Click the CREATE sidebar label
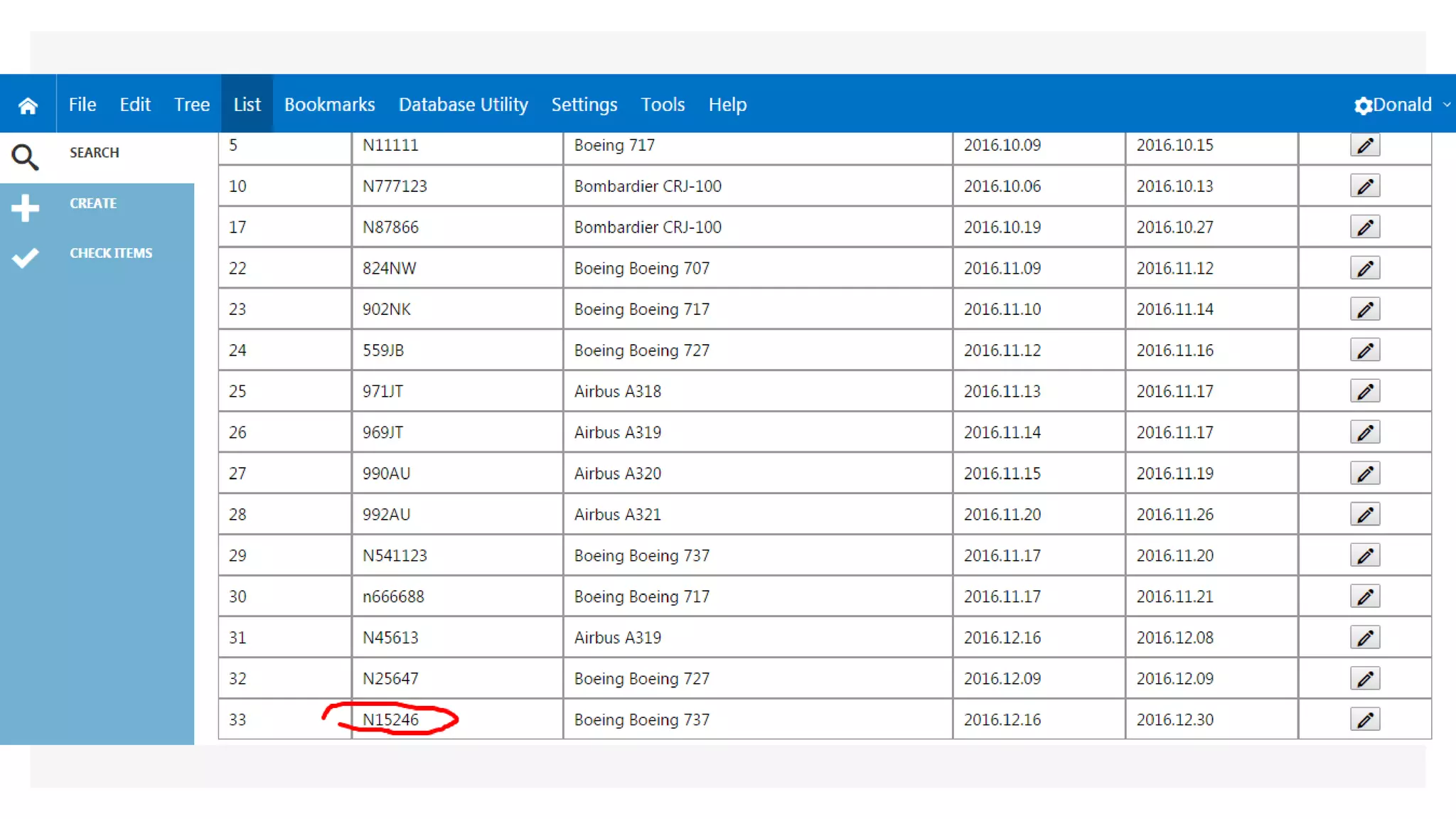Screen dimensions: 1456x819 coord(93,203)
